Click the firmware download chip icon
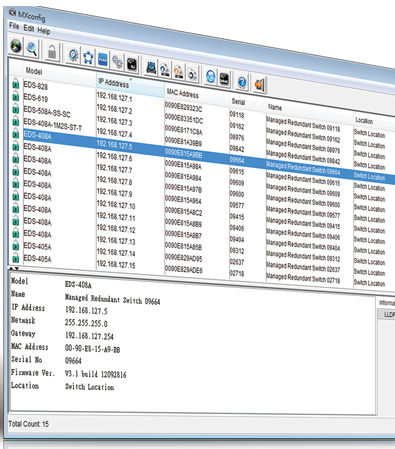Screen dimensions: 395x449 click(x=151, y=67)
